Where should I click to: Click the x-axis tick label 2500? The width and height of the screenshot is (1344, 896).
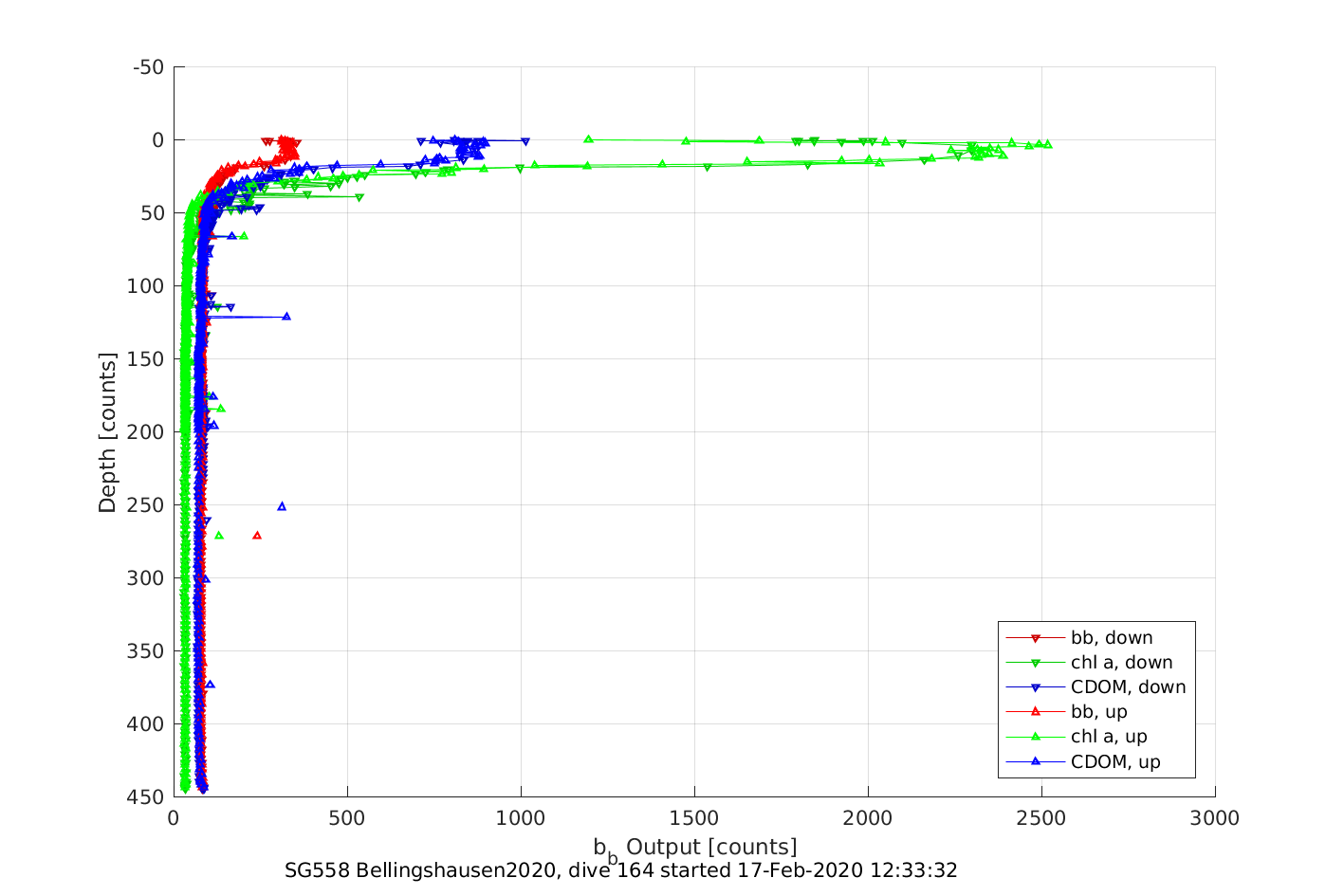(1041, 818)
